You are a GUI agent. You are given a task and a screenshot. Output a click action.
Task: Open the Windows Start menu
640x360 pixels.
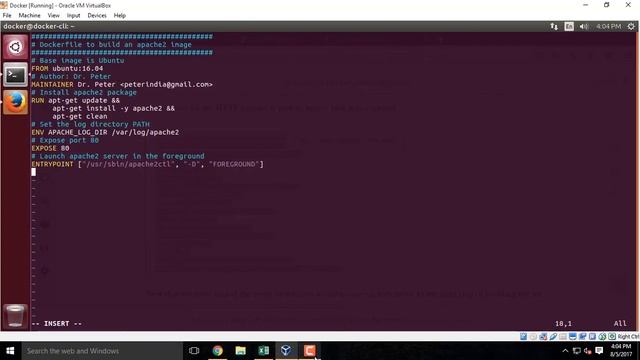coord(10,351)
